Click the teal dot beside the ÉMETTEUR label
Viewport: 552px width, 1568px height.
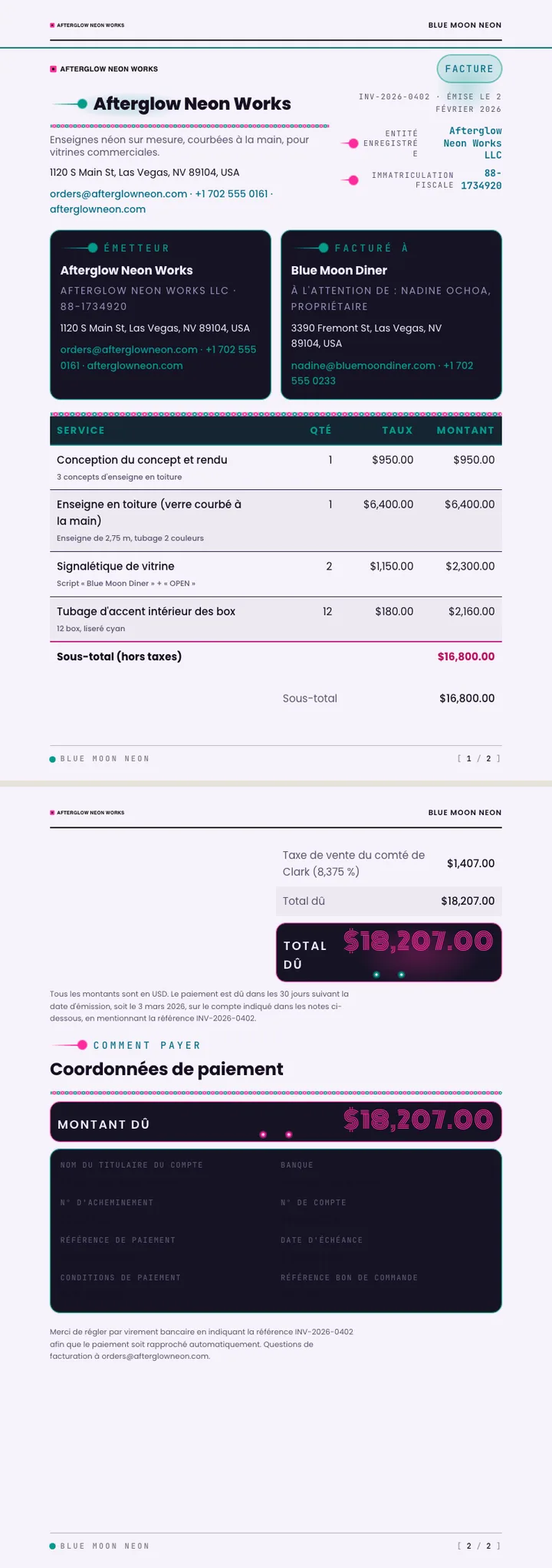(x=93, y=248)
